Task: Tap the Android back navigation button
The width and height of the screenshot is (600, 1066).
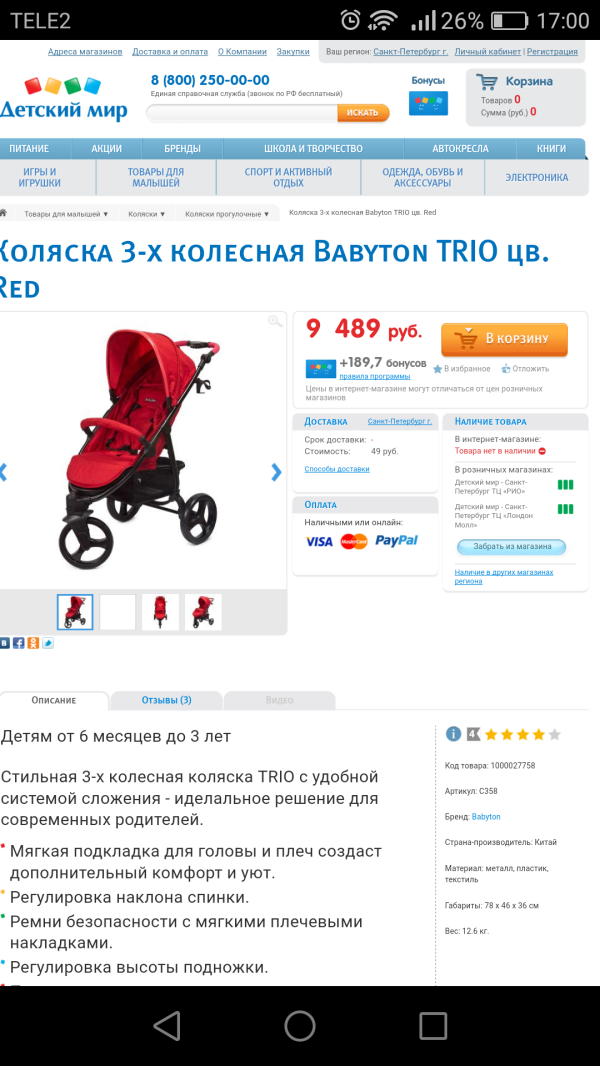Action: click(166, 1025)
